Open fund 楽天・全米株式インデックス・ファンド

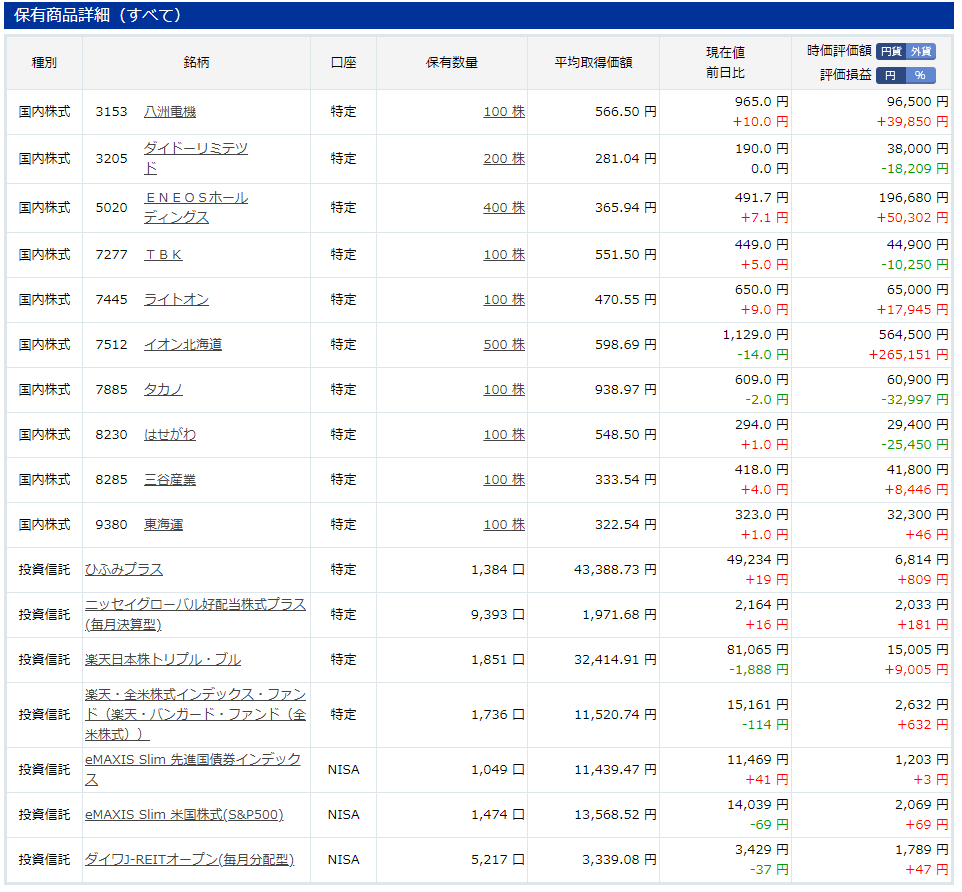click(x=195, y=715)
